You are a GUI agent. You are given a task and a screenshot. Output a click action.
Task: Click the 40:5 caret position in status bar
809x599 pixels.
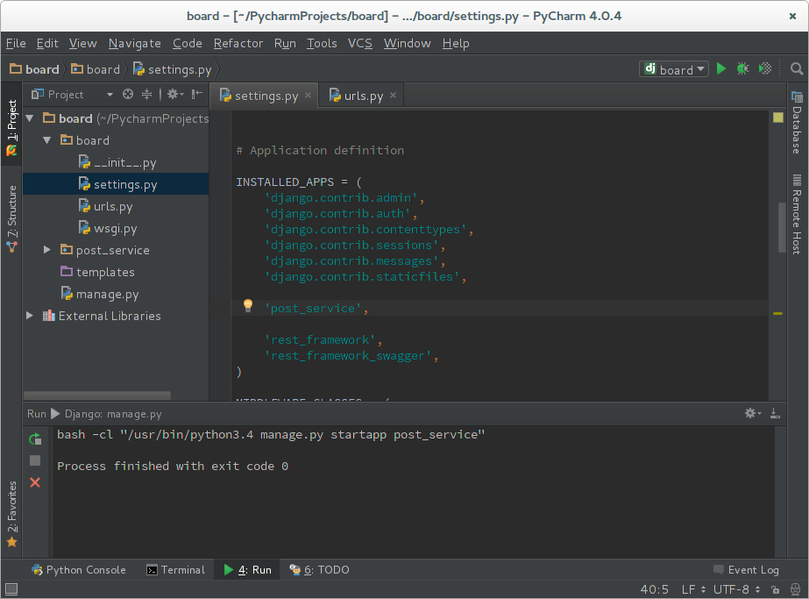point(654,589)
